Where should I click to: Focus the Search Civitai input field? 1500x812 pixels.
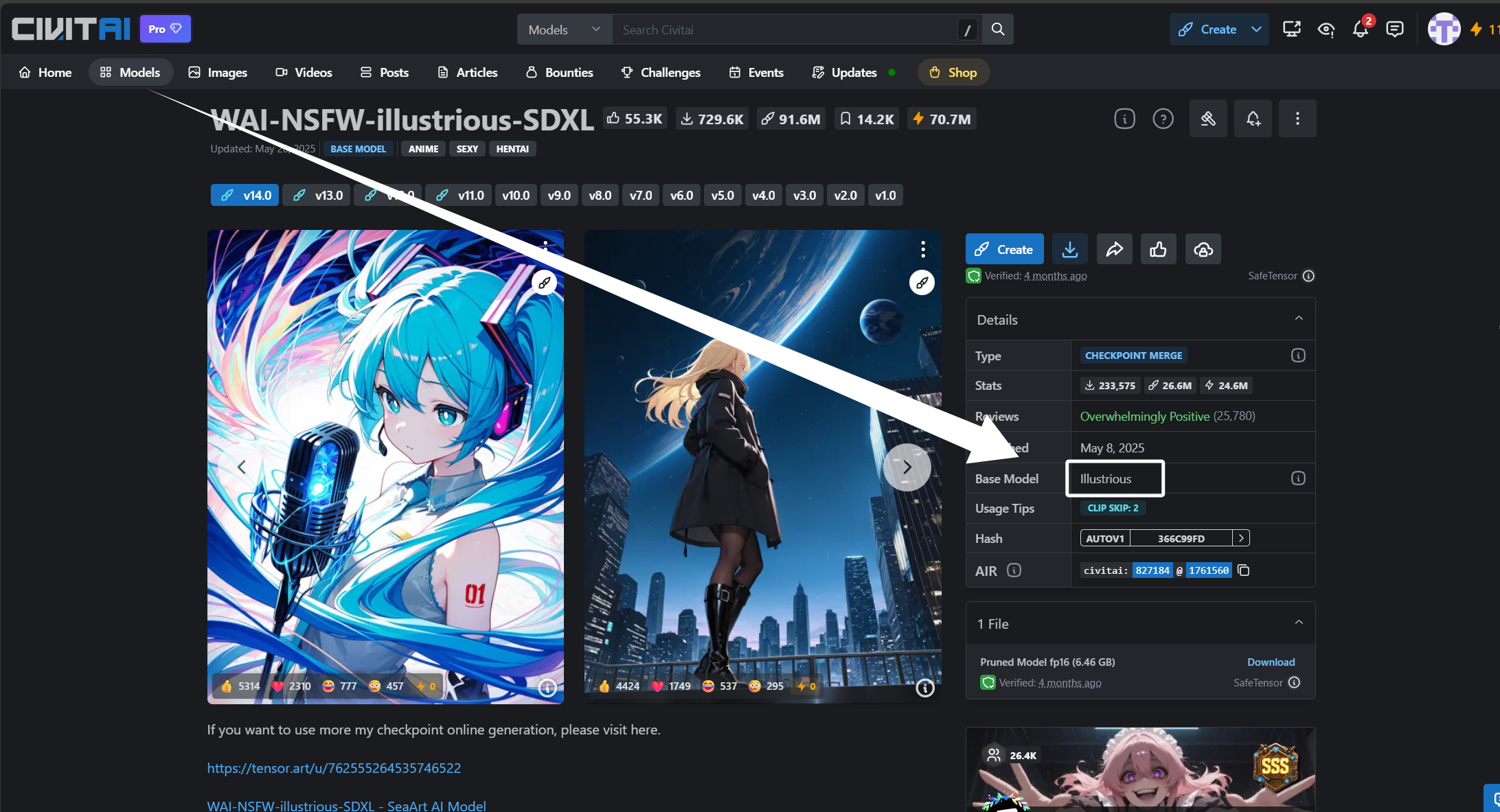pyautogui.click(x=784, y=30)
